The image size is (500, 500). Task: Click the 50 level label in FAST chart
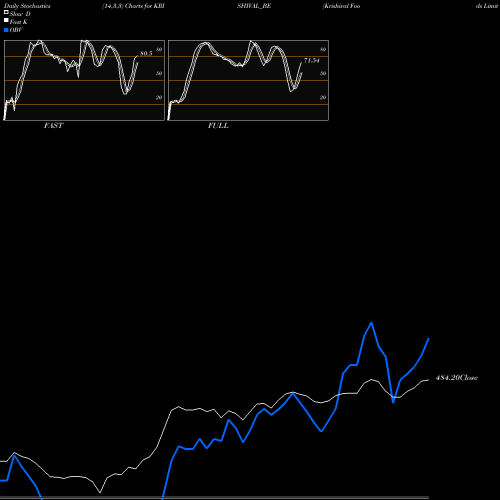[x=159, y=73]
